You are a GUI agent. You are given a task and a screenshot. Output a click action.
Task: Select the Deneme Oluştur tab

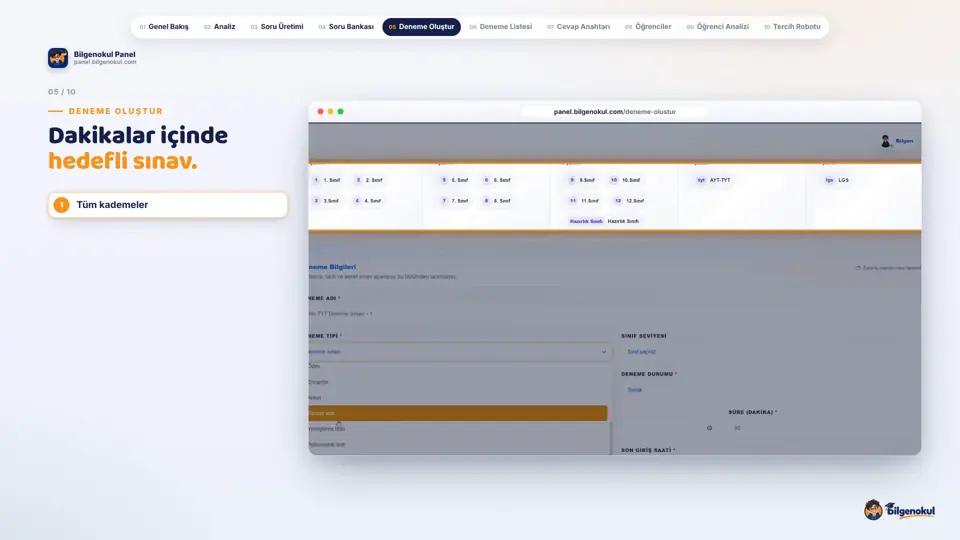(x=421, y=27)
